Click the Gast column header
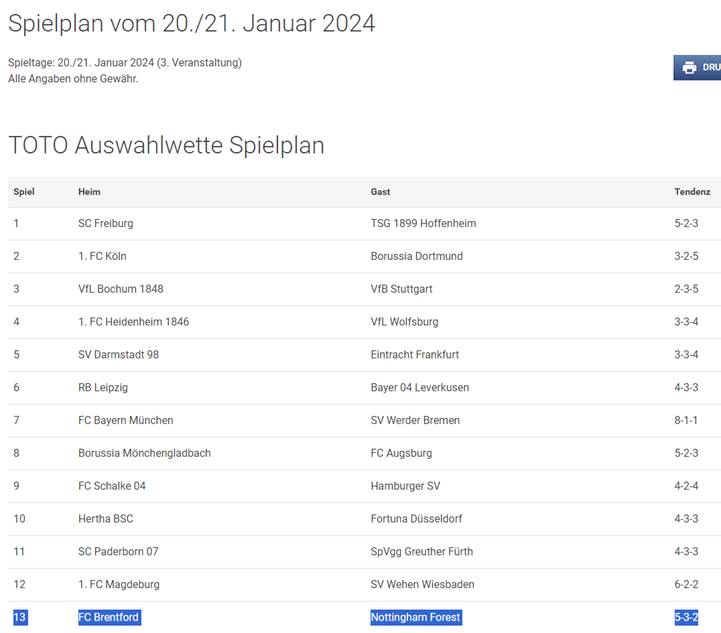The width and height of the screenshot is (721, 633). (x=380, y=192)
